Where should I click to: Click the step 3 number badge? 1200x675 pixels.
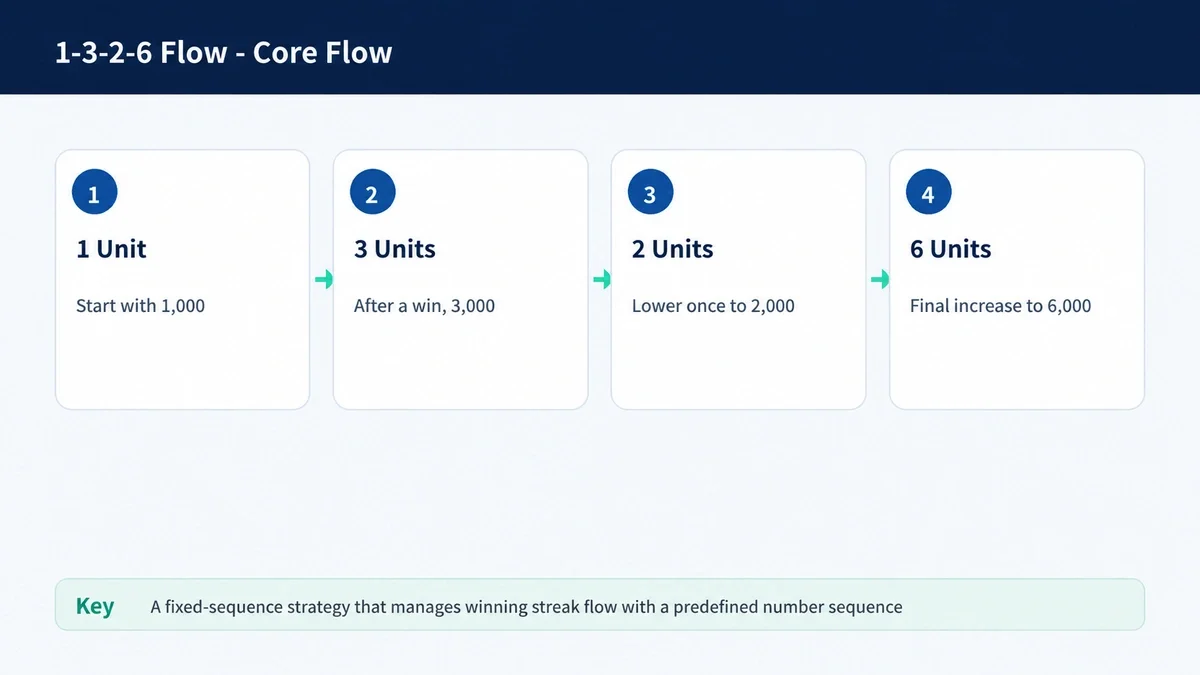click(650, 194)
